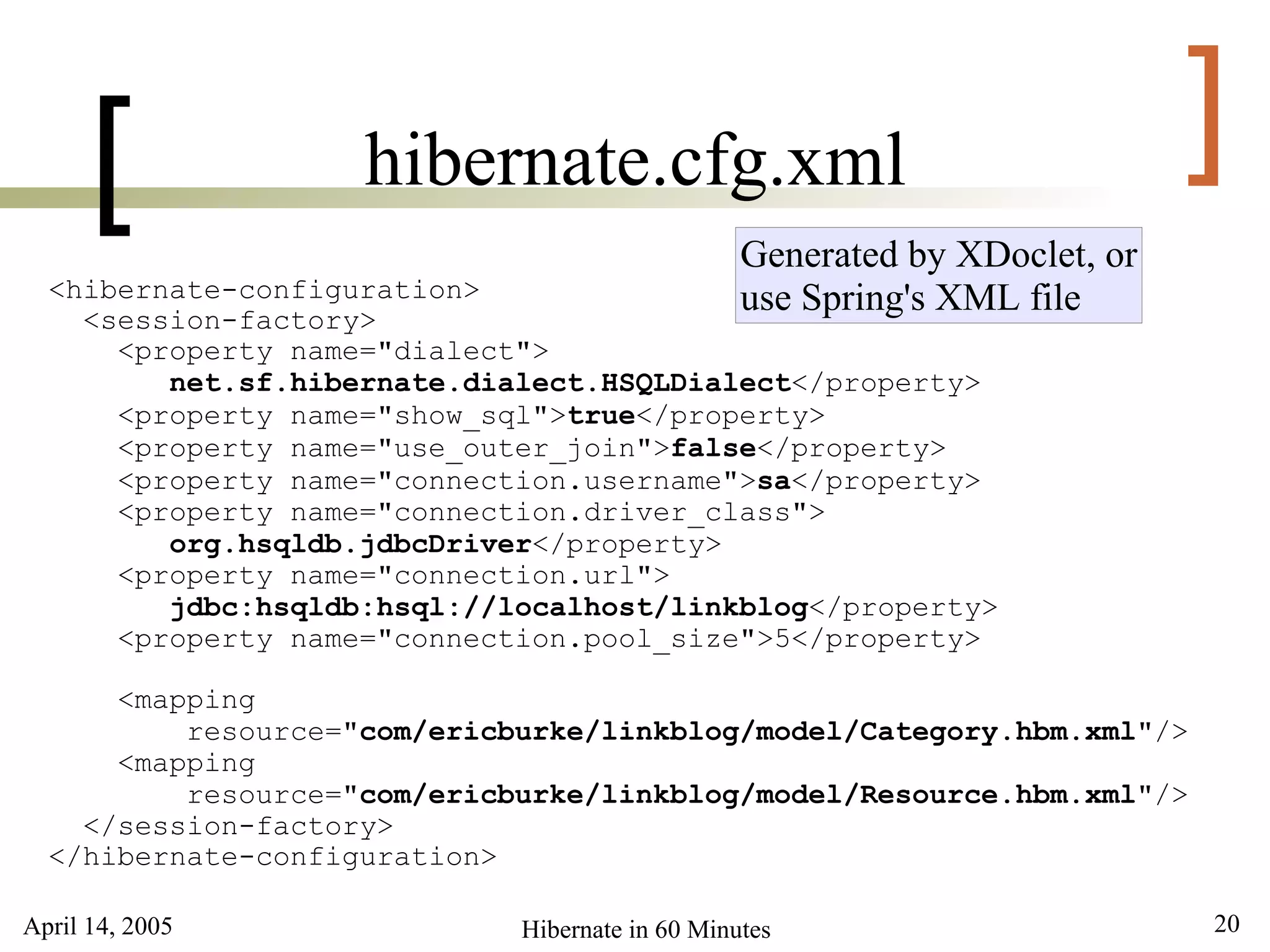Click the bold show_sql value true
Image resolution: width=1270 pixels, height=952 pixels.
pos(602,416)
